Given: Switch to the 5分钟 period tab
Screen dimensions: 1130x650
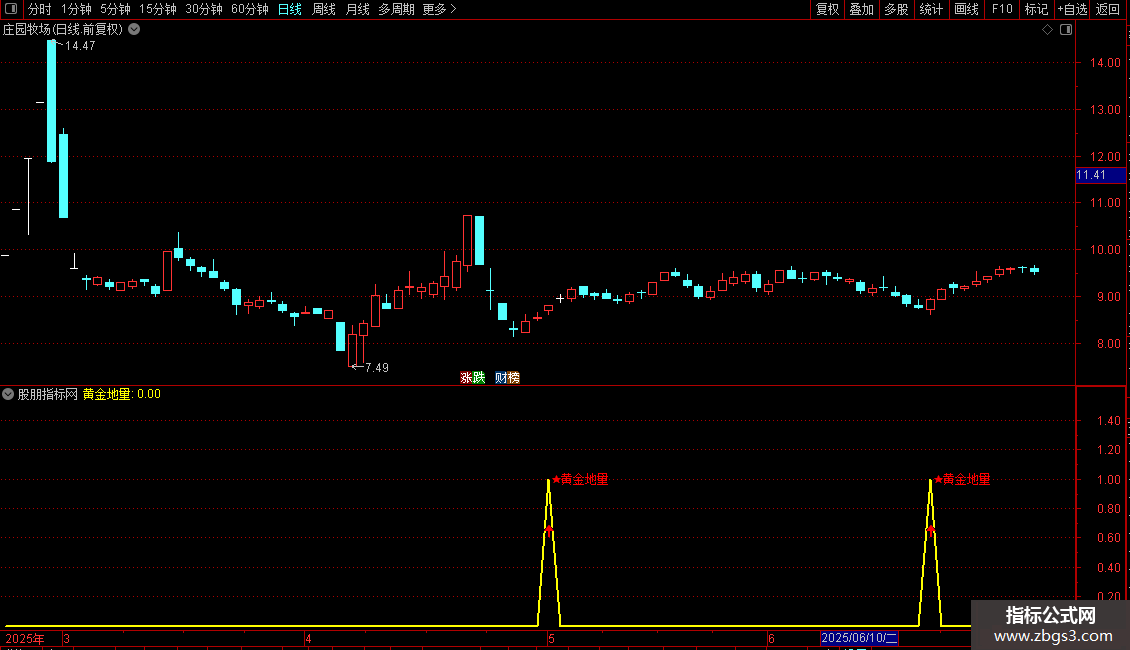Looking at the screenshot, I should pyautogui.click(x=115, y=9).
